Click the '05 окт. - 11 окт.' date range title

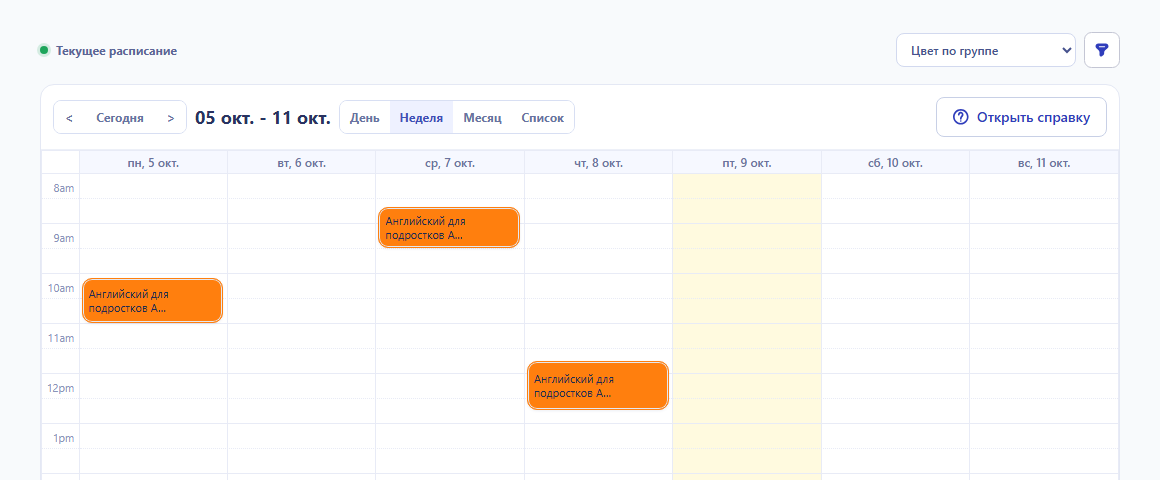click(x=263, y=118)
